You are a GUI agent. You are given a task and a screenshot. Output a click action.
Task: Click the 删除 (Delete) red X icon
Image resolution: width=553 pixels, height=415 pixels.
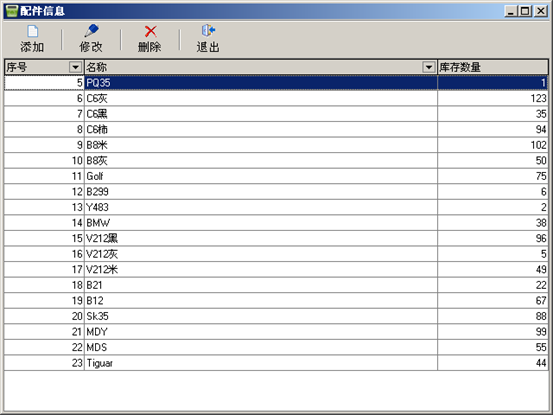(151, 31)
